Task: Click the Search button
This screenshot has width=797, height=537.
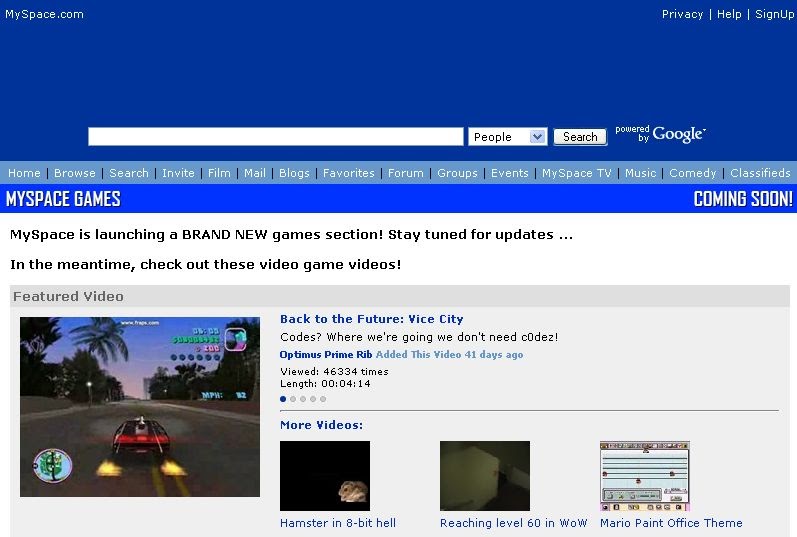Action: tap(580, 137)
